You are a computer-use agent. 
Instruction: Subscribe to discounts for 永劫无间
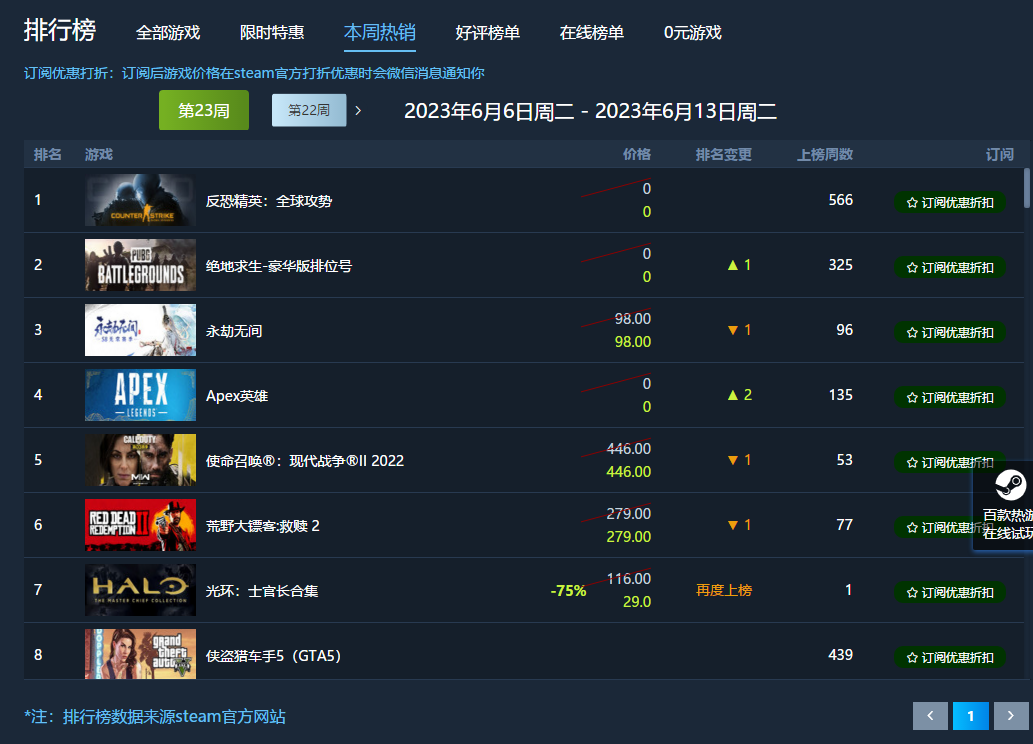pyautogui.click(x=949, y=332)
